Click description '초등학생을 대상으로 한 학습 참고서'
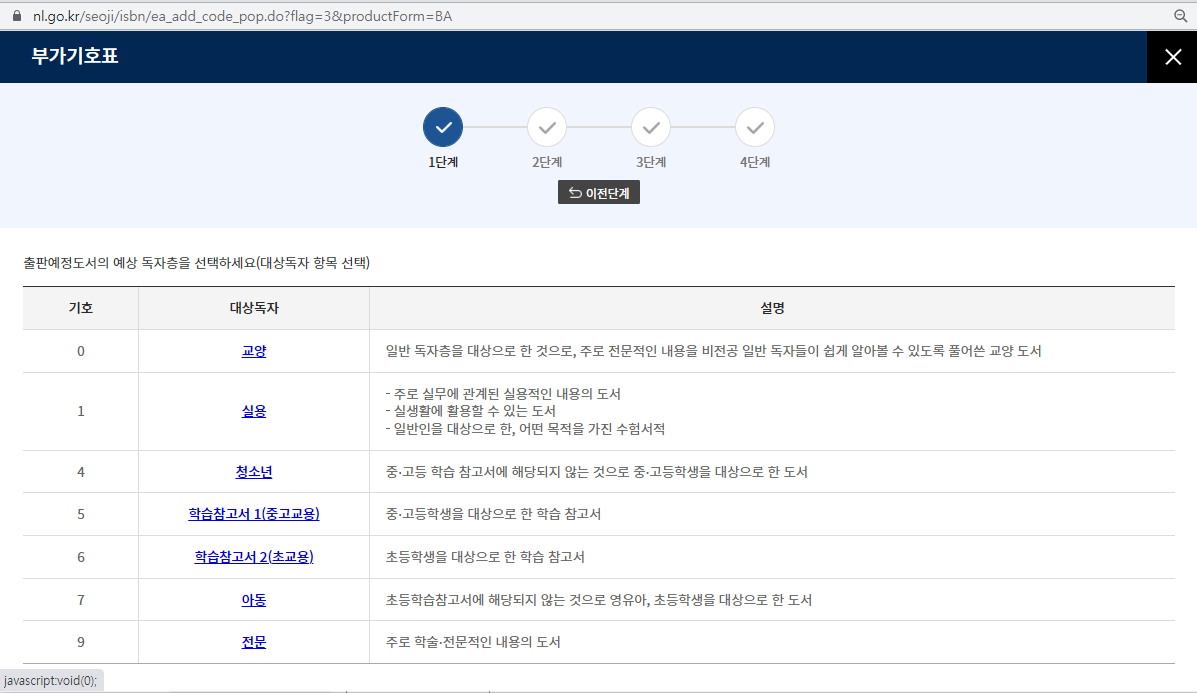1197x693 pixels. point(485,557)
